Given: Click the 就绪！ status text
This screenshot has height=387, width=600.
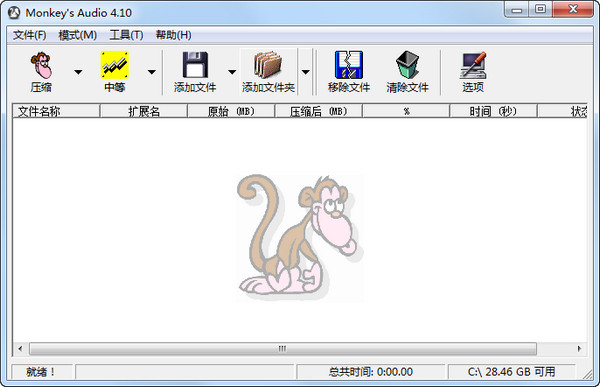Looking at the screenshot, I should 41,372.
